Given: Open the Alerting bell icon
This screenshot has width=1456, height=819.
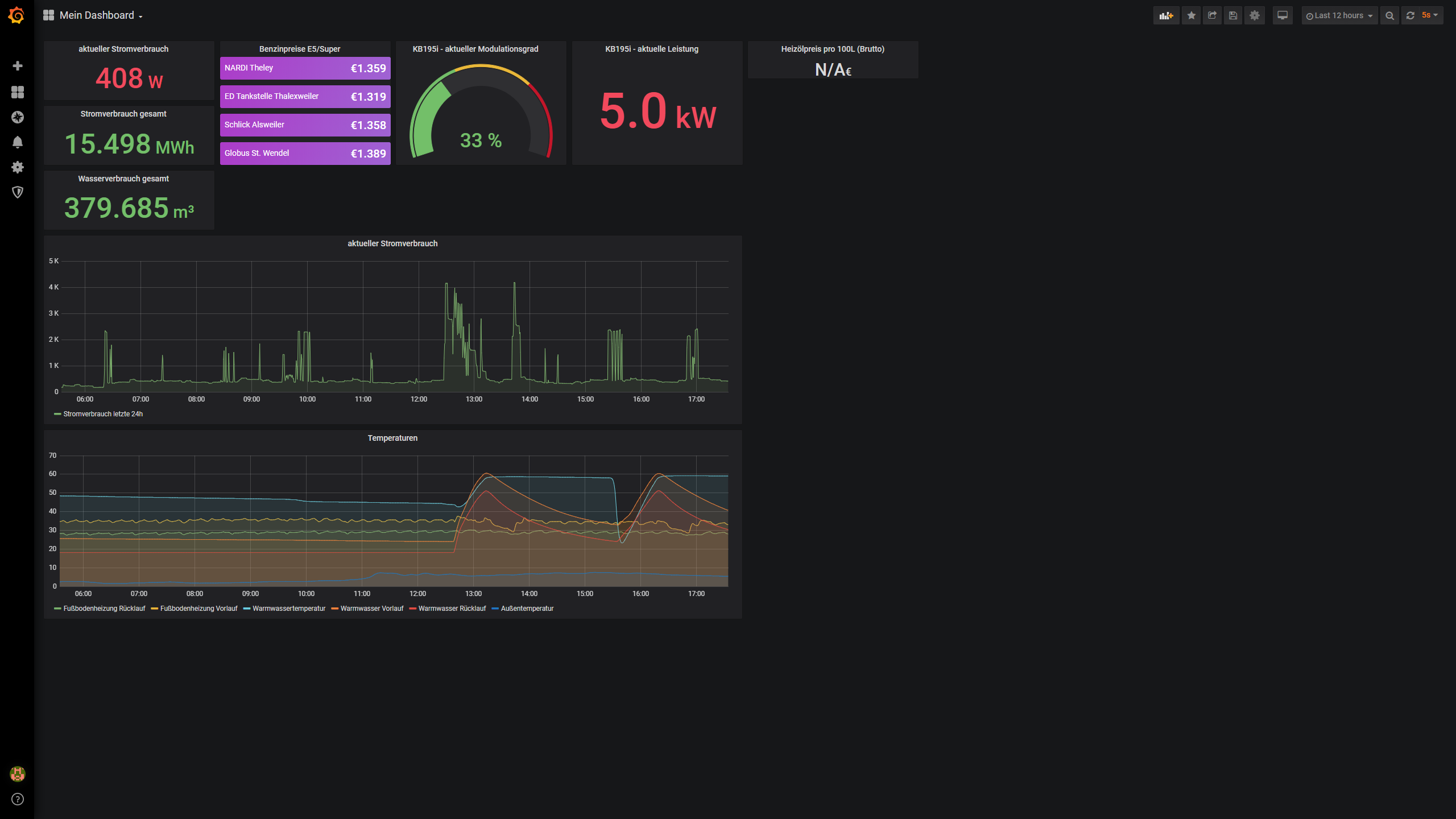Looking at the screenshot, I should click(18, 142).
